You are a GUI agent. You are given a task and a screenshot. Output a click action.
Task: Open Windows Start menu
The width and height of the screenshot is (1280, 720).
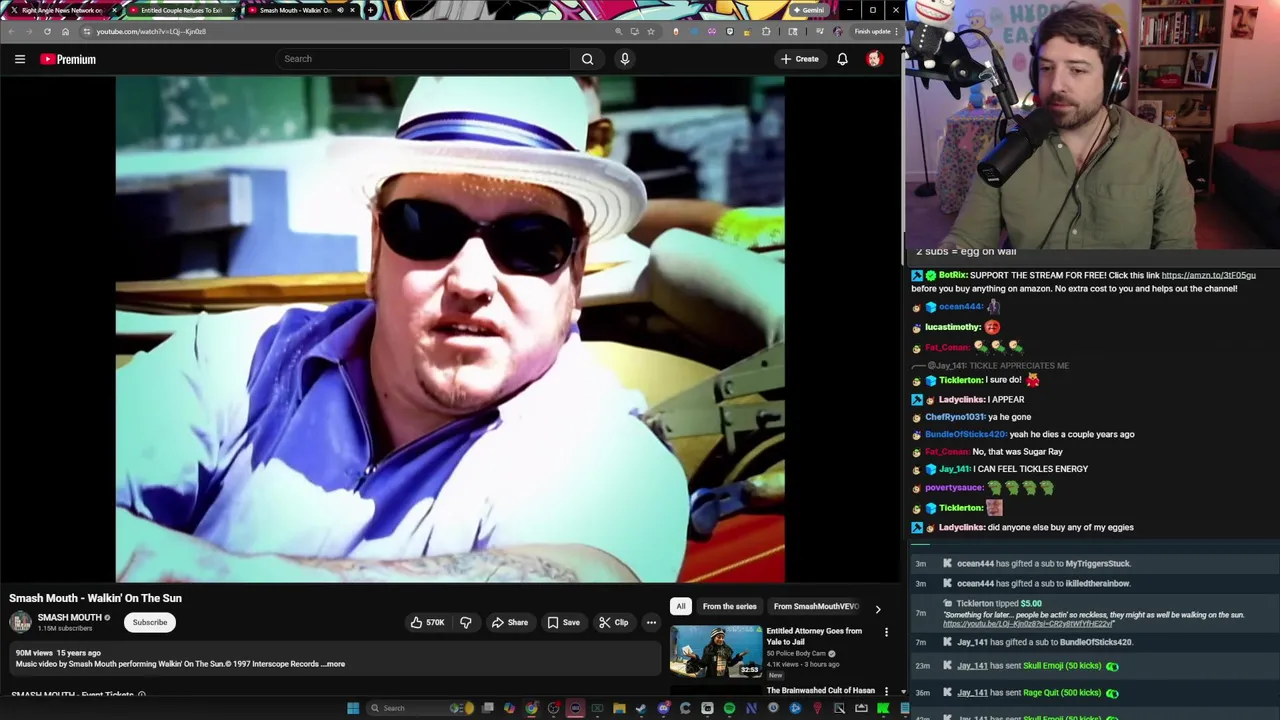pos(353,708)
